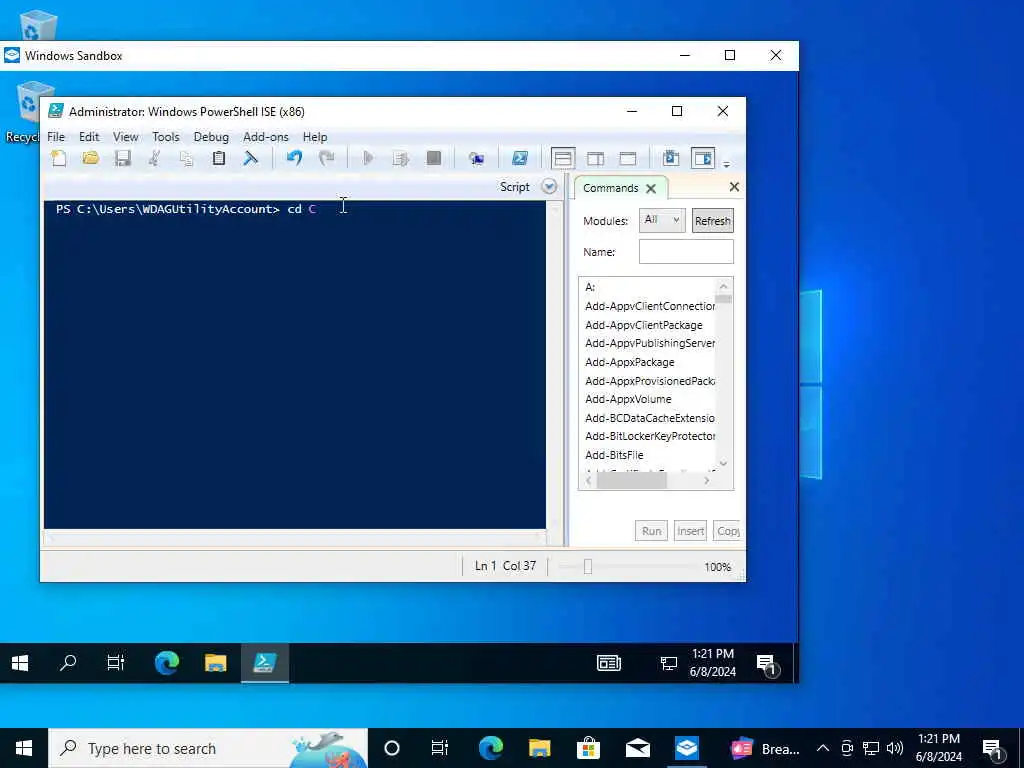The width and height of the screenshot is (1024, 768).
Task: Show script pane maximized layout icon
Action: (628, 159)
